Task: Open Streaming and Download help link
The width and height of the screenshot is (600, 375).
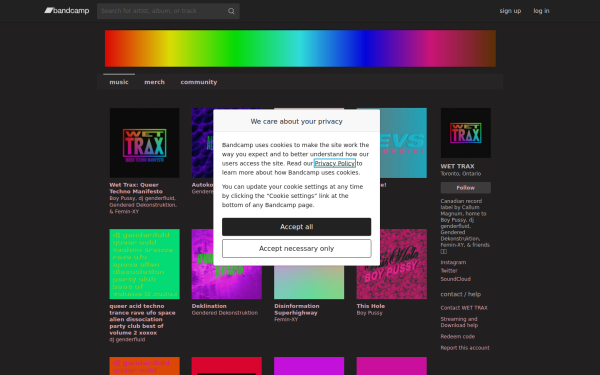Action: pos(459,322)
